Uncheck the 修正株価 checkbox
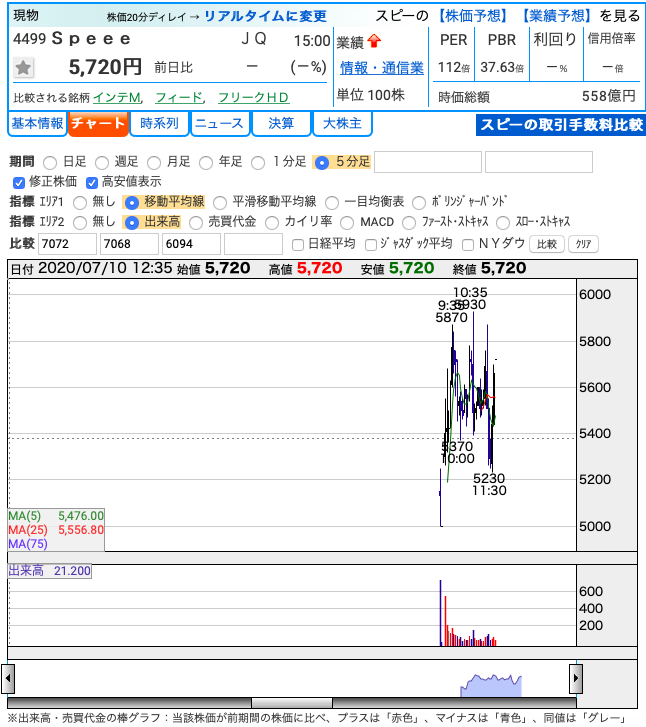This screenshot has height=727, width=646. pos(19,183)
